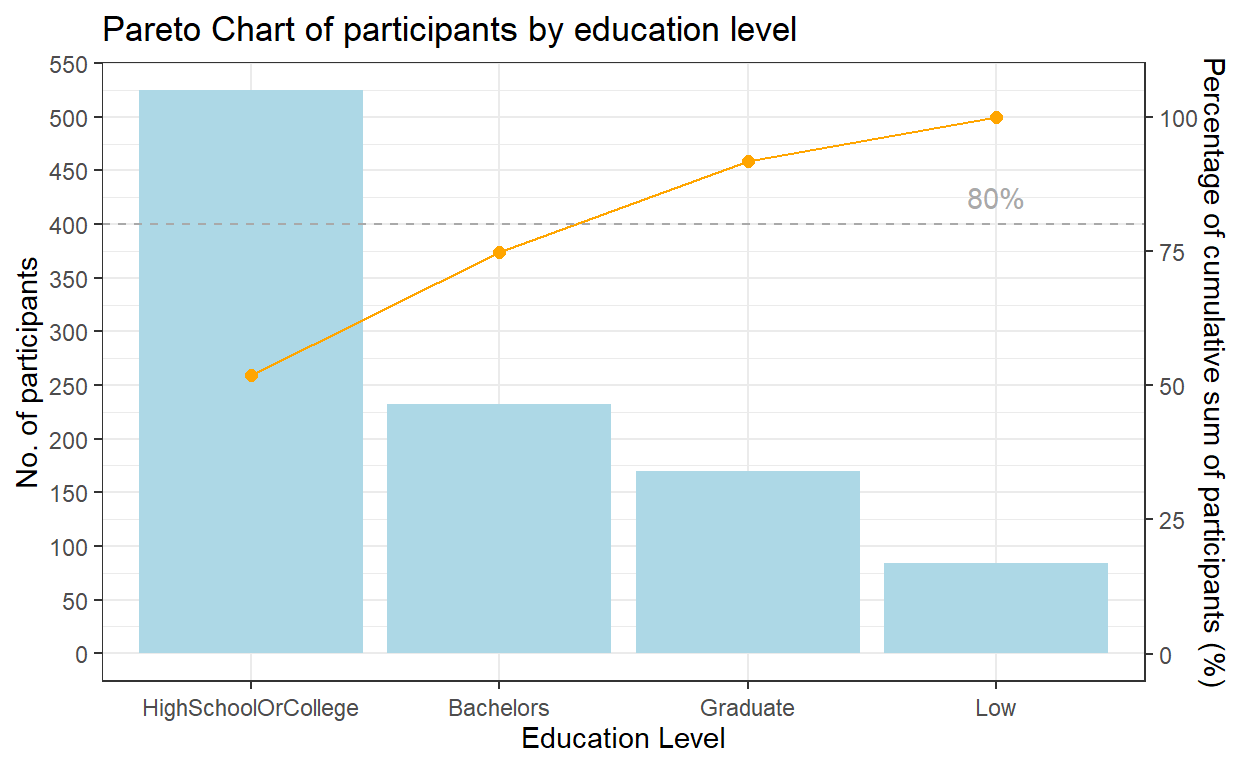Click the No. of participants axis title
The image size is (1248, 768).
pos(28,372)
